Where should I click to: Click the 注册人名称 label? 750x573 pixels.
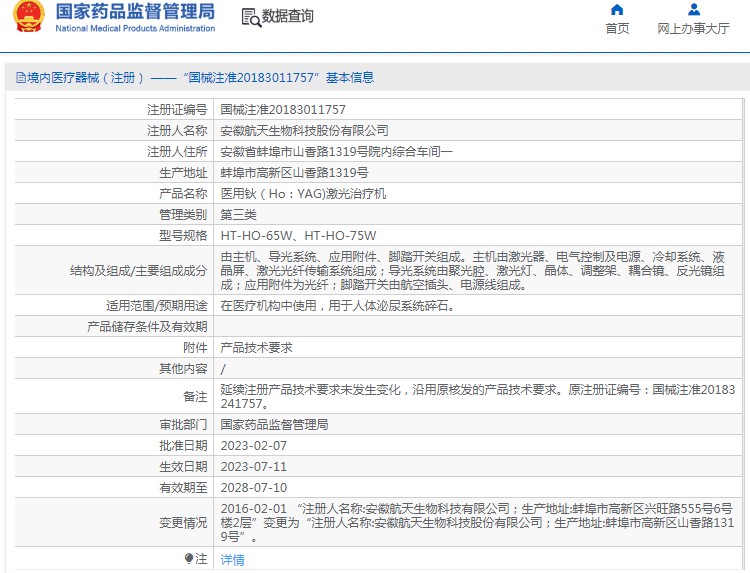[x=177, y=131]
